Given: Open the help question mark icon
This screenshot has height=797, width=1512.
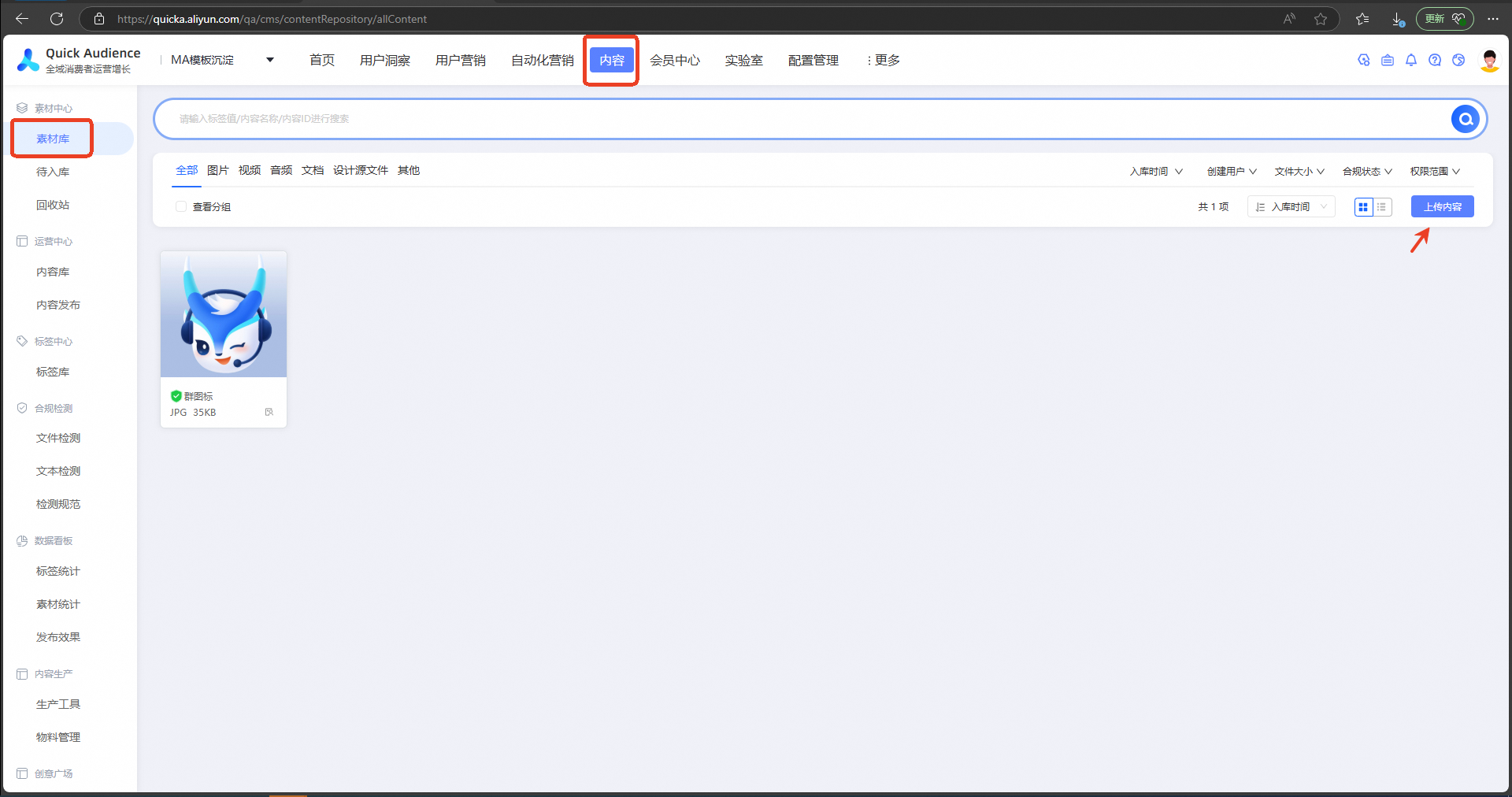Looking at the screenshot, I should (1435, 60).
